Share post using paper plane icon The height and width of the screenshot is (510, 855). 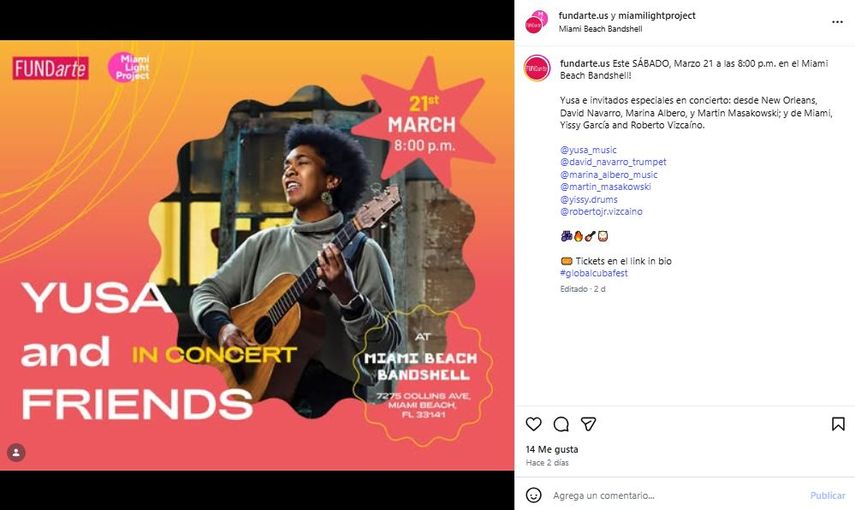click(x=588, y=424)
